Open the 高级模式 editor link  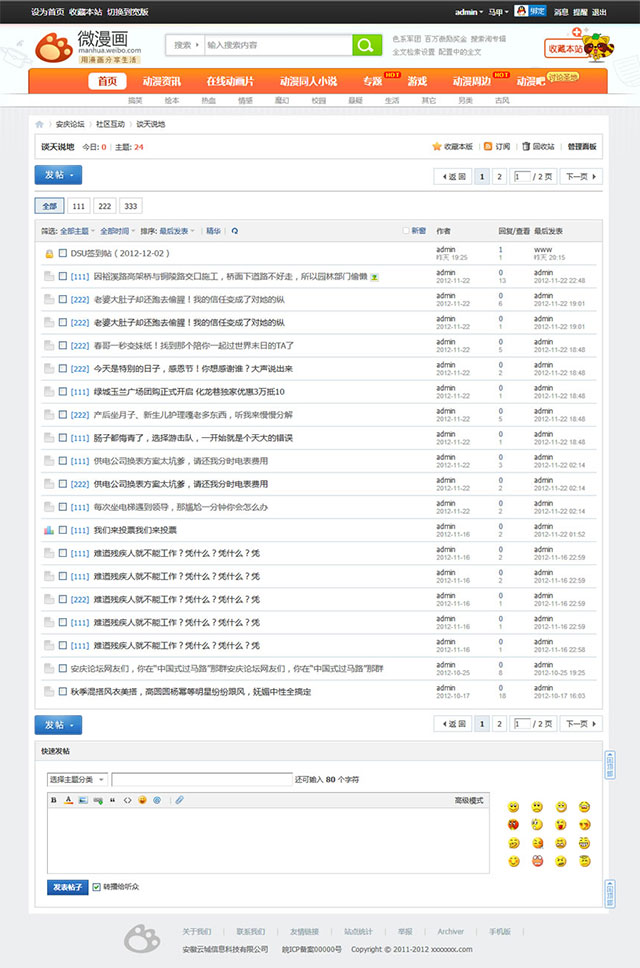tap(469, 800)
